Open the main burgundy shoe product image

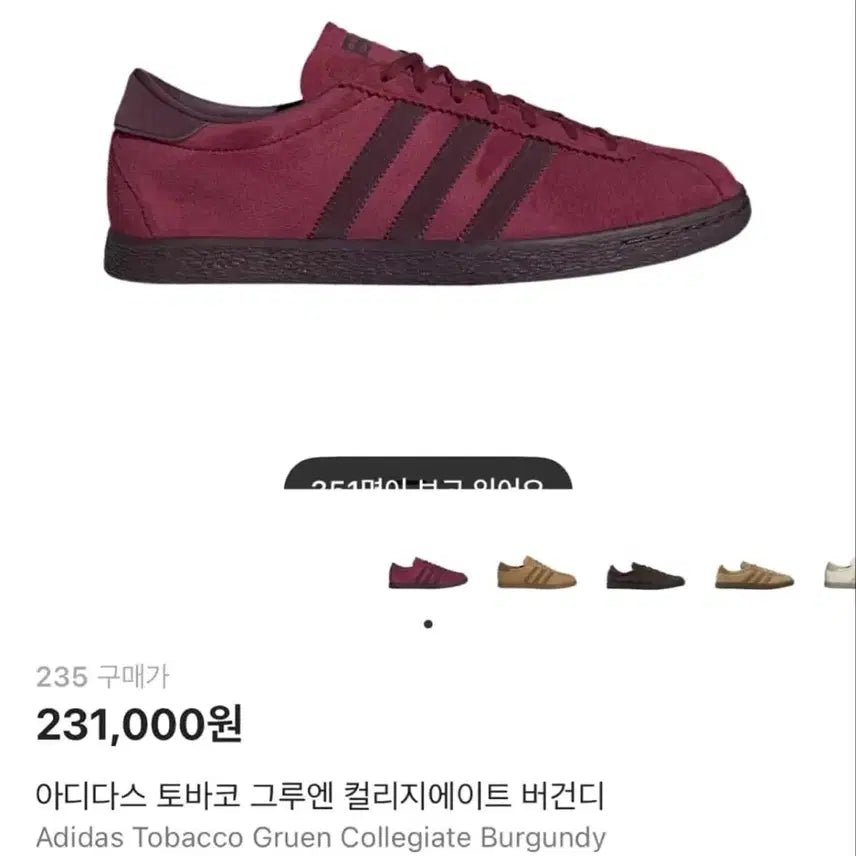tap(427, 154)
